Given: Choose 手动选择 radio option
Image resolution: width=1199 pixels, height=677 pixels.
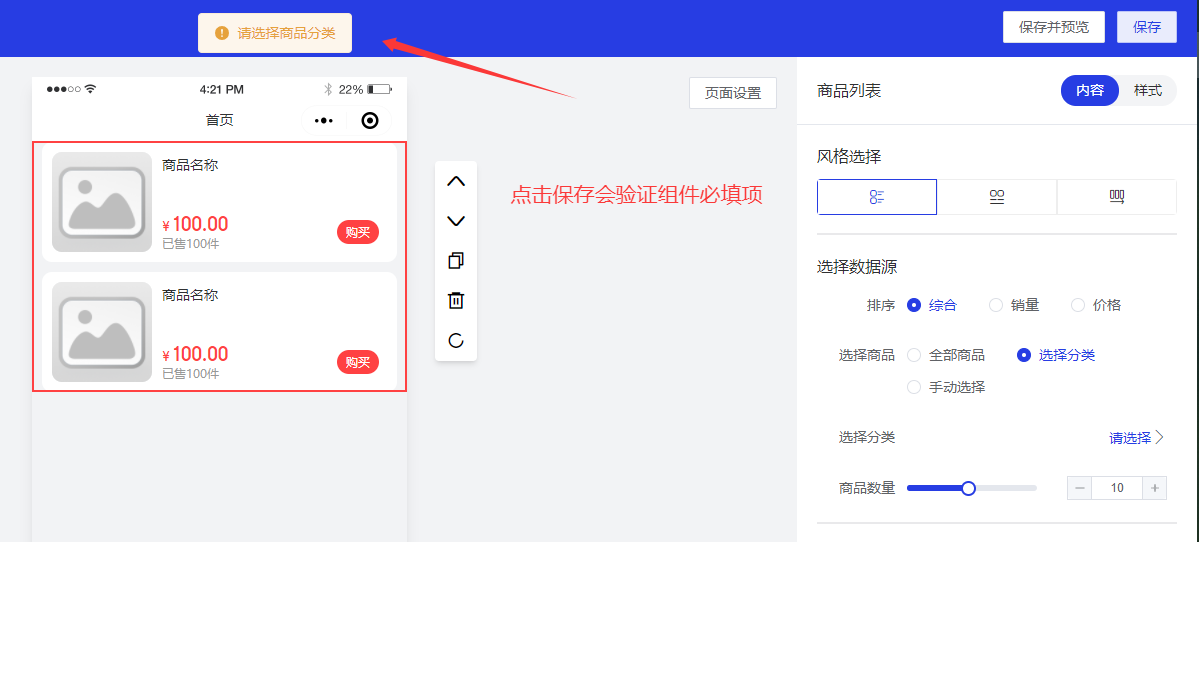Looking at the screenshot, I should pos(914,387).
